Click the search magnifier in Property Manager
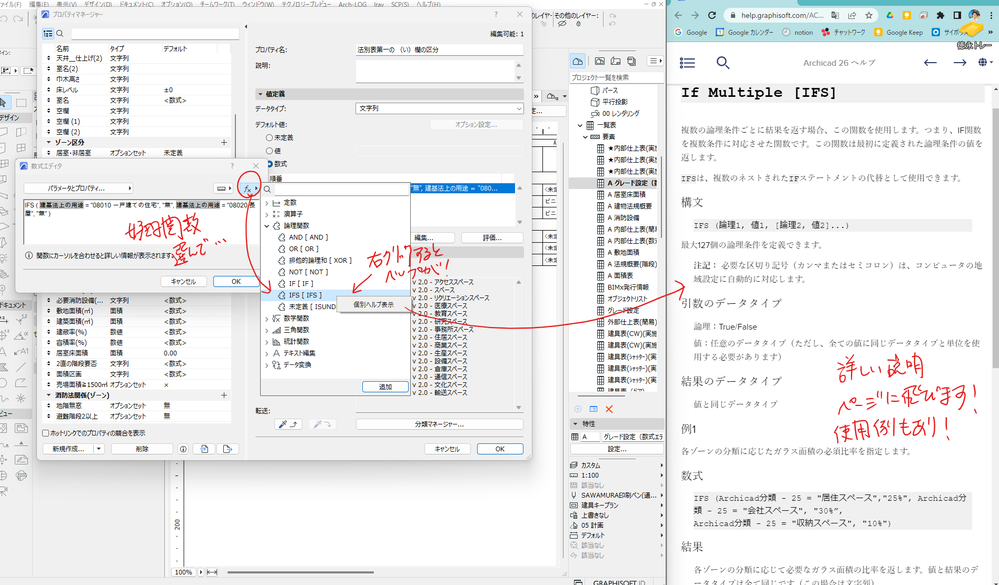 (60, 33)
